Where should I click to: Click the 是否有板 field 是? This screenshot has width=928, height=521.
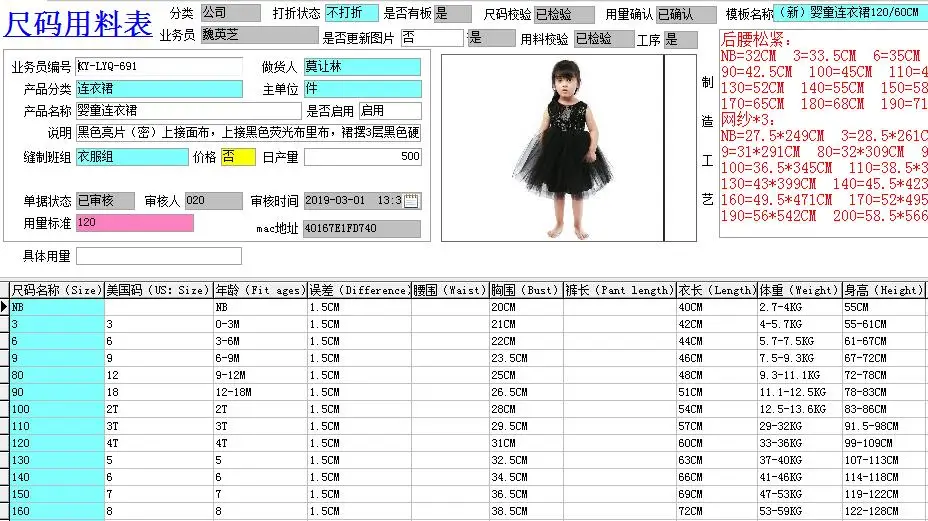(453, 14)
